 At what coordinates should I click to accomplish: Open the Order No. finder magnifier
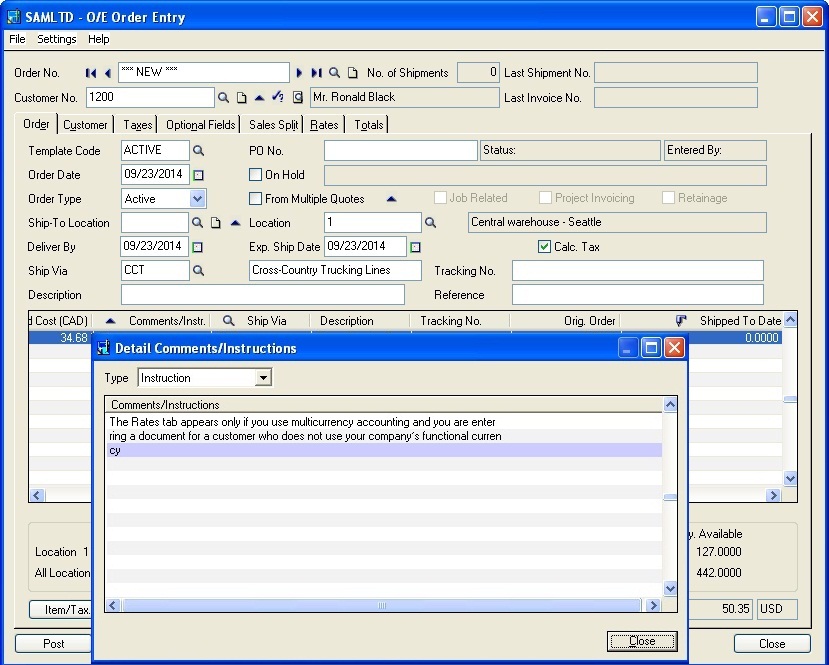[335, 73]
